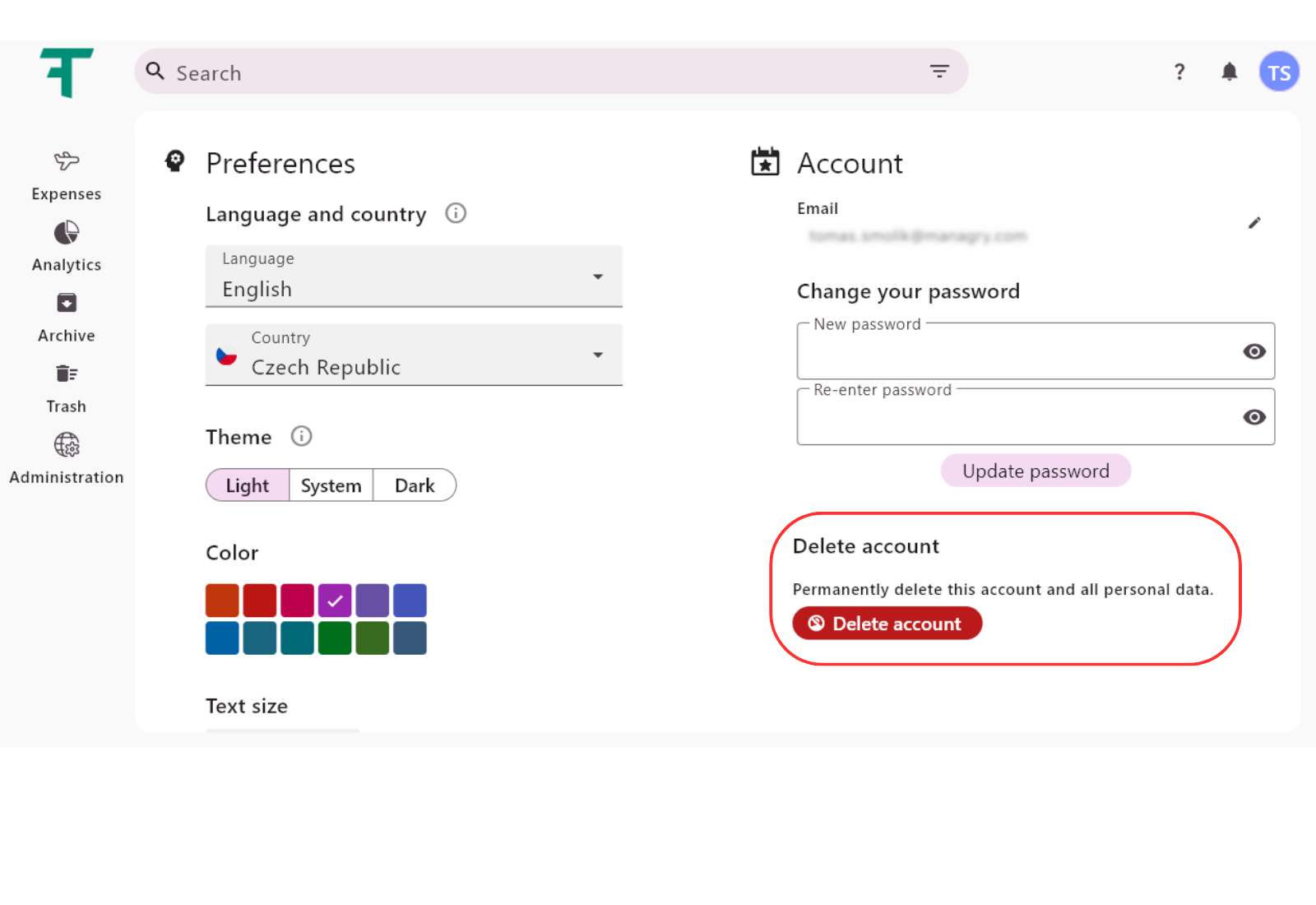Toggle visibility of Re-enter password field
Screen dimensions: 1316x905
pyautogui.click(x=1253, y=417)
